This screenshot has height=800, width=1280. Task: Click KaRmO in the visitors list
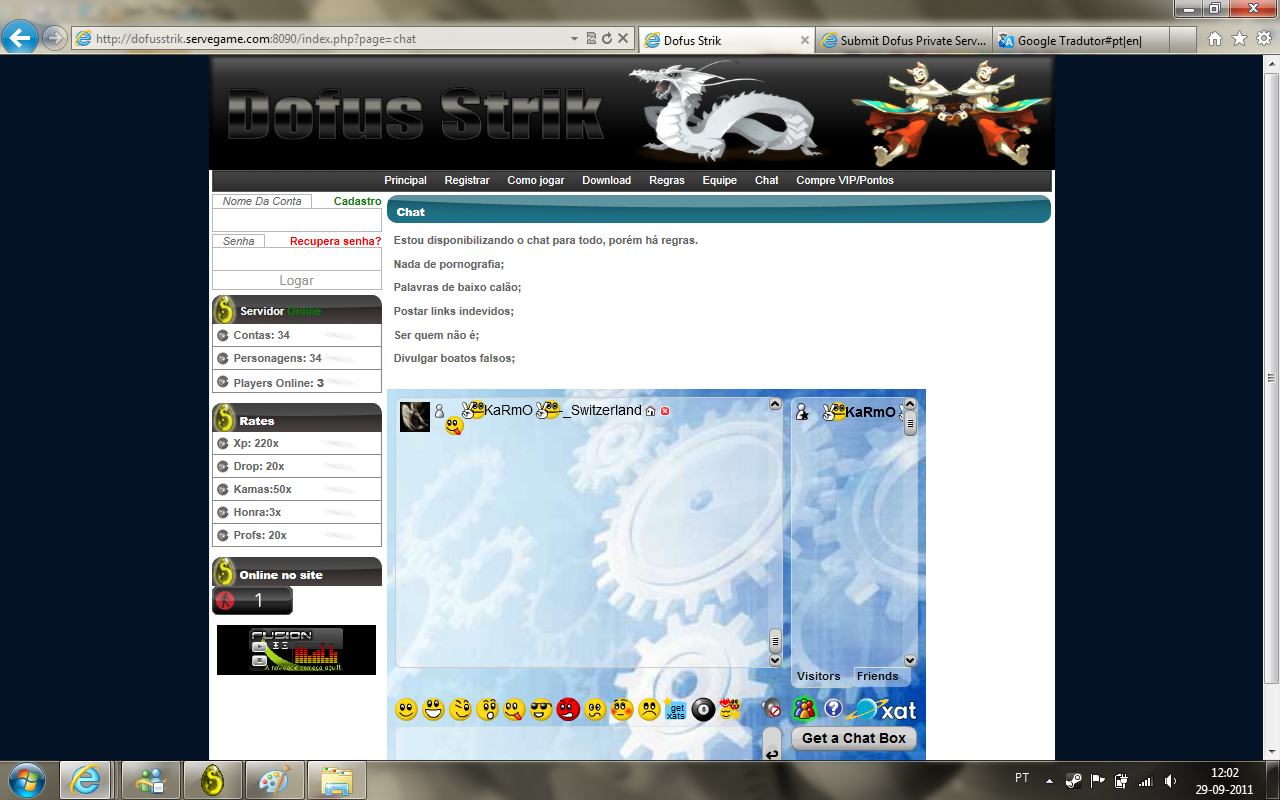coord(870,412)
